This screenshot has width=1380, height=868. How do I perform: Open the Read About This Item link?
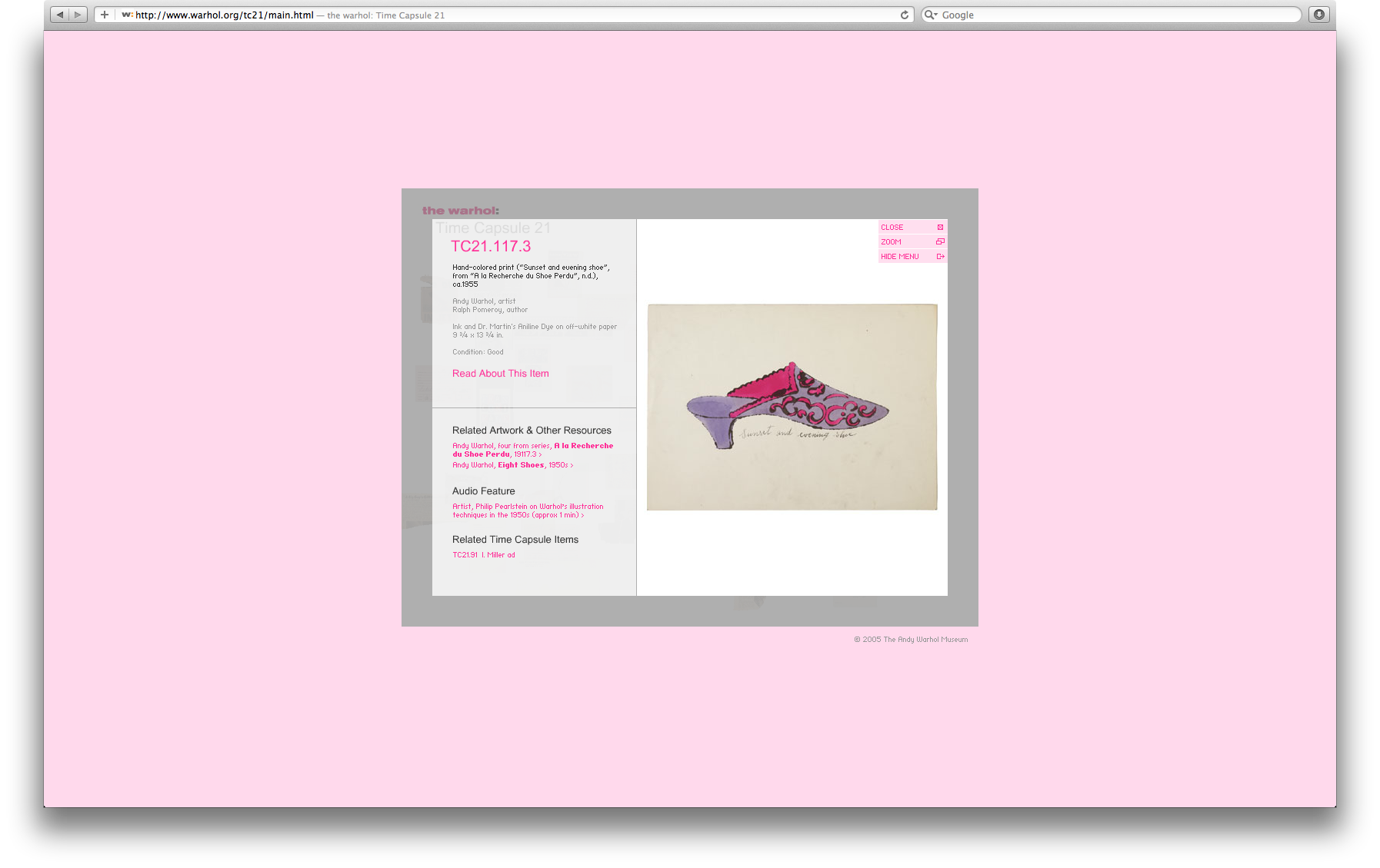[x=500, y=374]
